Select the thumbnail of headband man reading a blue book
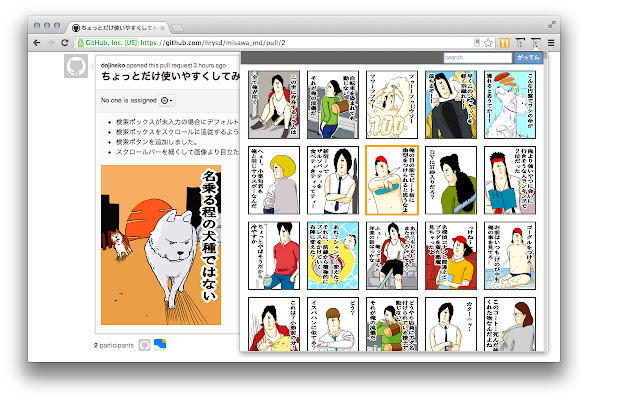640x400 pixels. (510, 180)
